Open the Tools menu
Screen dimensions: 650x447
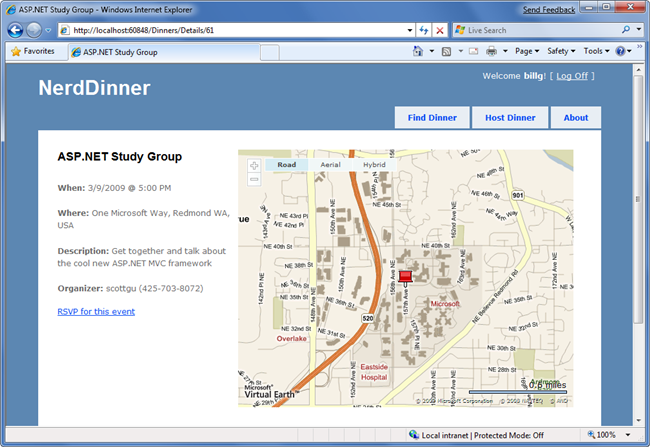coord(597,51)
